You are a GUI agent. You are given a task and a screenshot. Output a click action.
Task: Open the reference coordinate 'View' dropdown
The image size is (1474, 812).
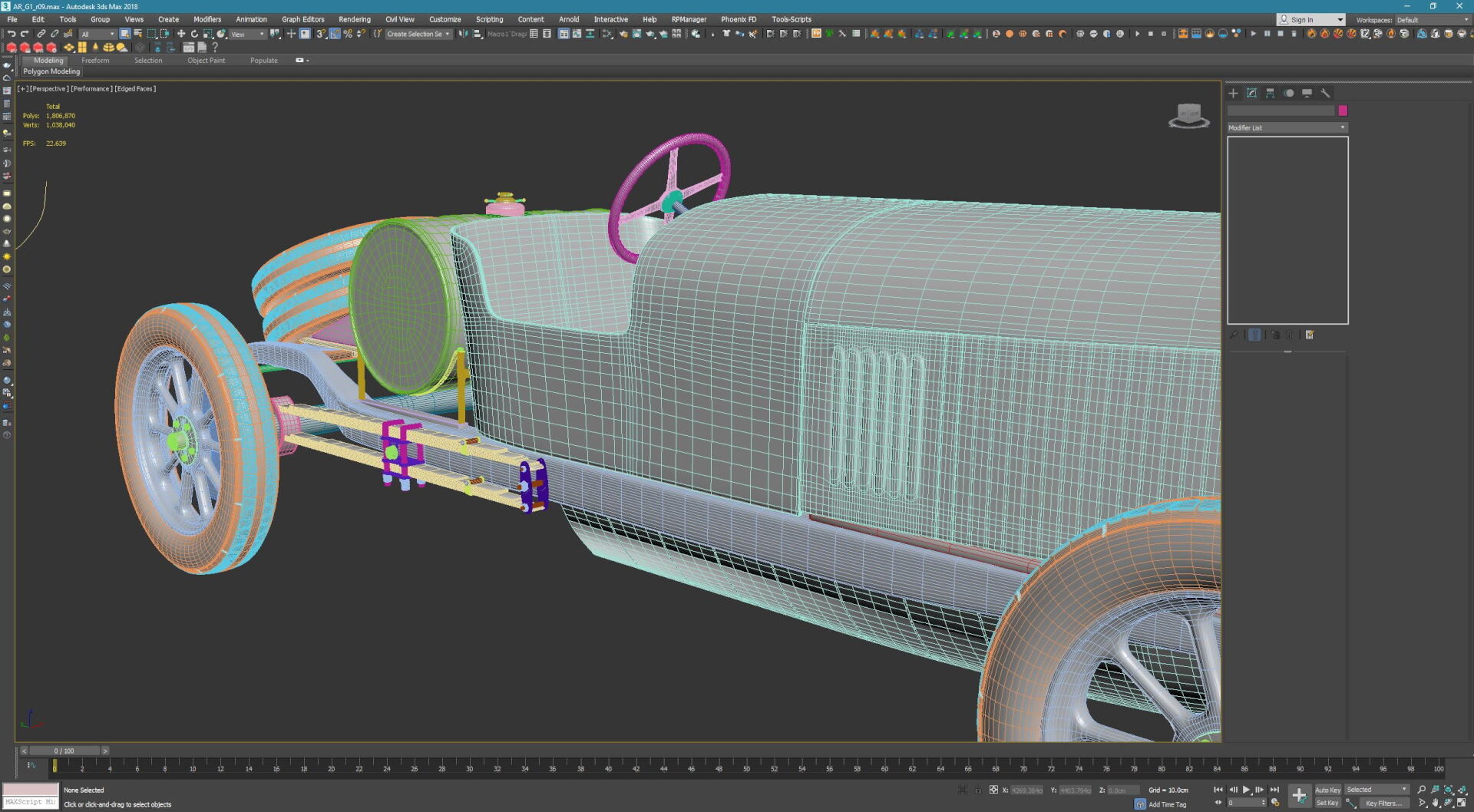click(247, 34)
